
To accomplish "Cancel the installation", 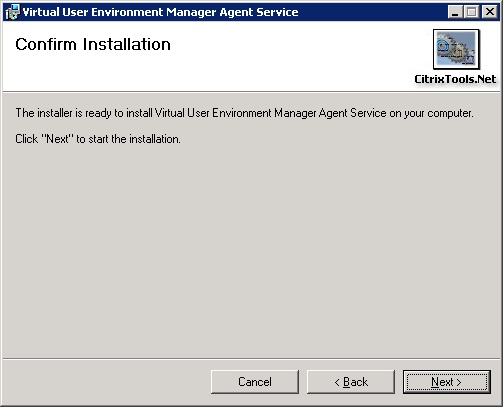I will tap(255, 382).
